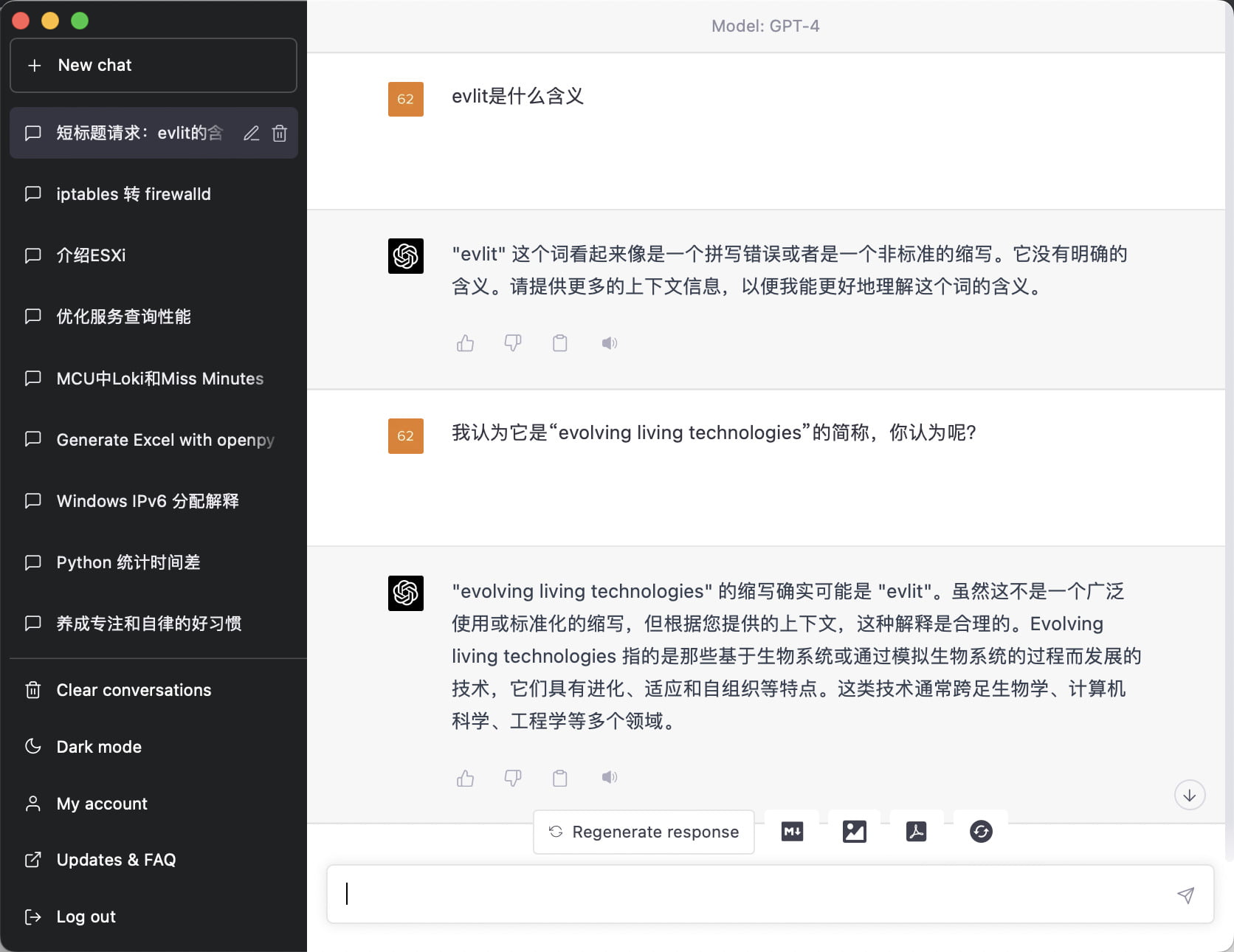The height and width of the screenshot is (952, 1234).
Task: Edit the current conversation title
Action: coord(251,133)
